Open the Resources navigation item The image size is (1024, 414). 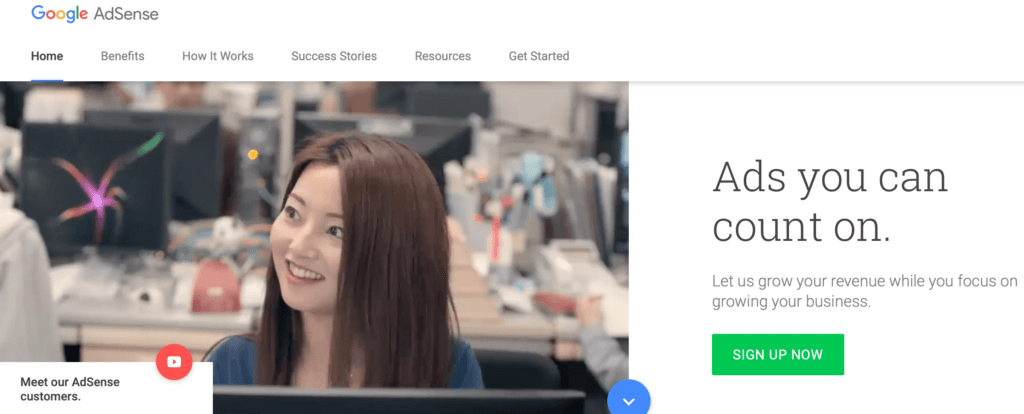(x=443, y=56)
